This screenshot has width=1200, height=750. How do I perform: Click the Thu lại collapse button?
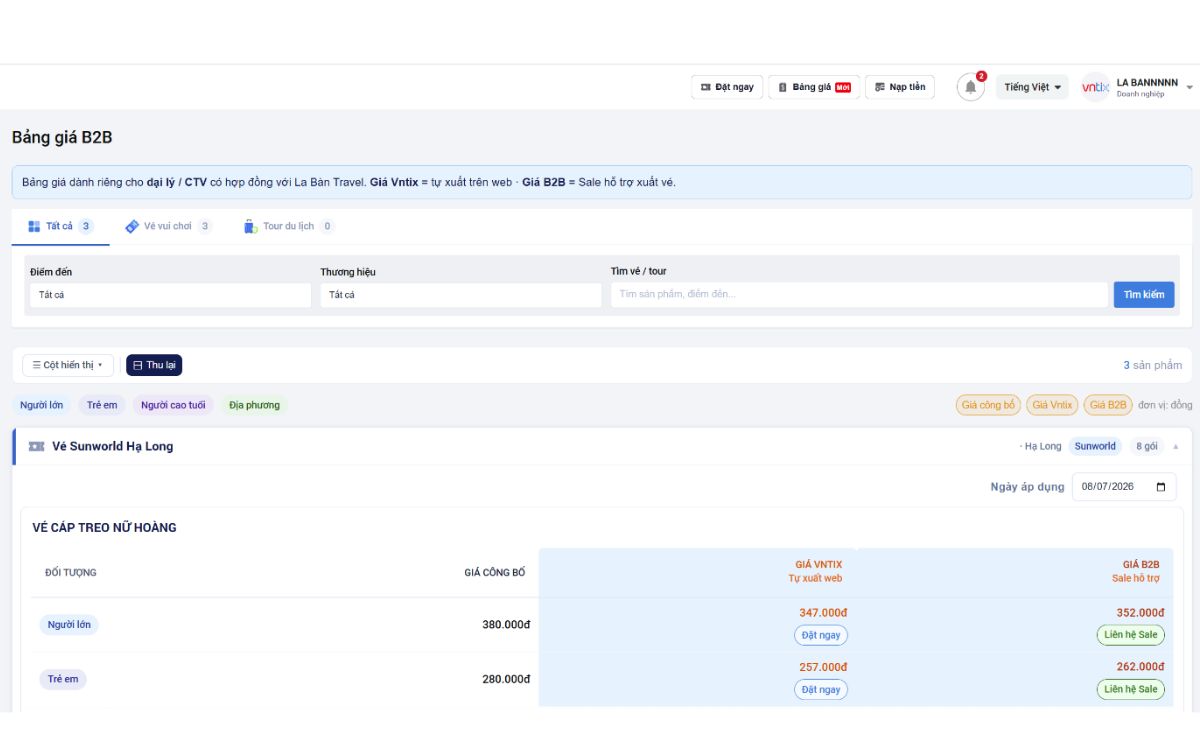[154, 365]
